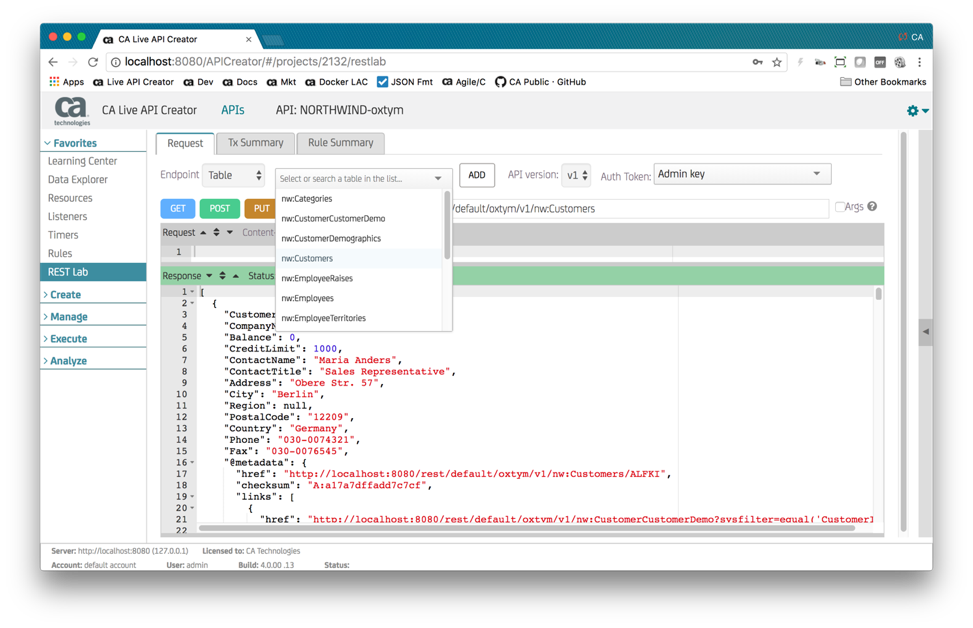
Task: Click Request panel up arrow
Action: [203, 233]
